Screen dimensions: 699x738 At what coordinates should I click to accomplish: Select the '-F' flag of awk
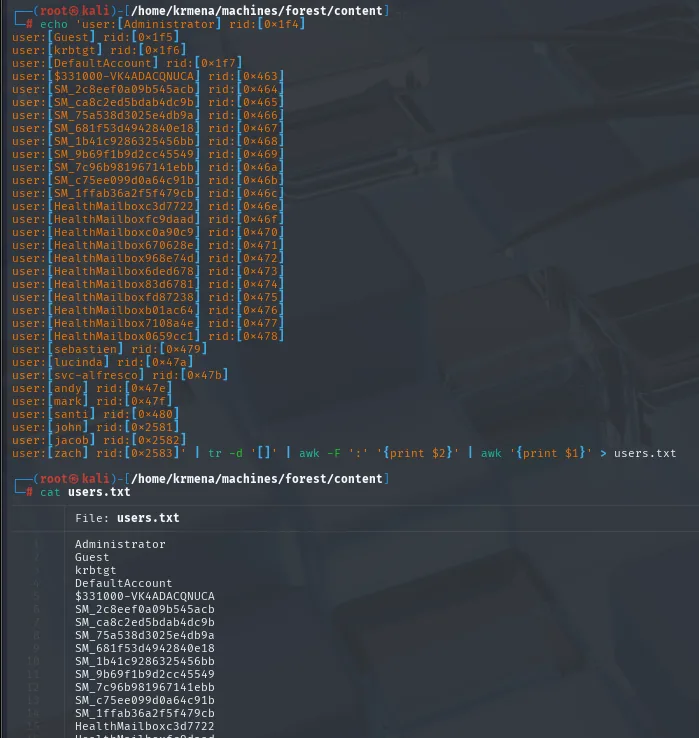pos(334,453)
